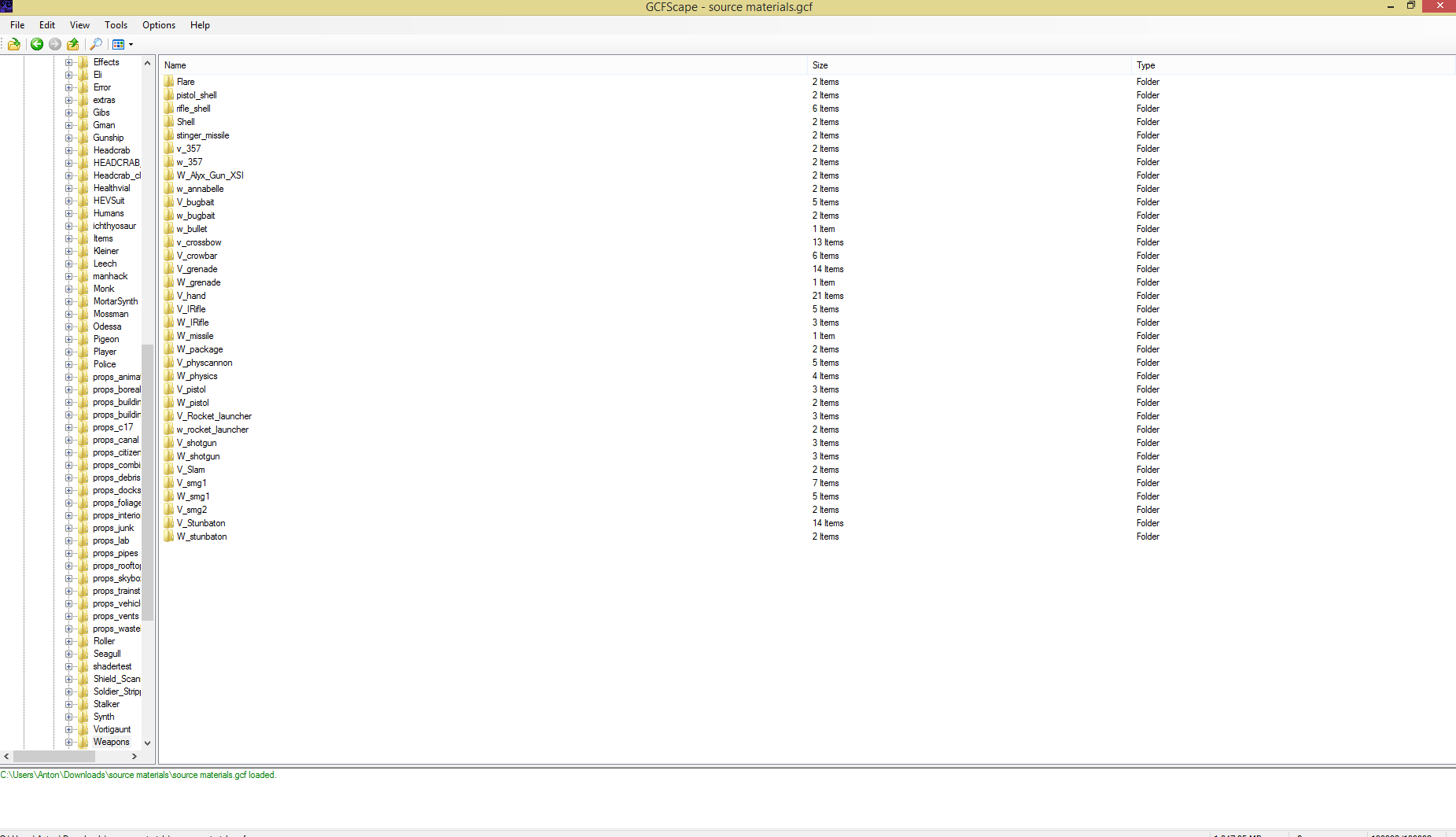Open the View menu
The image size is (1456, 837).
(79, 25)
